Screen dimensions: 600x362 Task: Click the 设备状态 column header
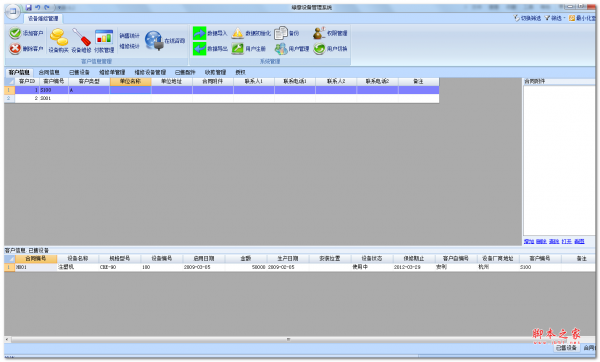[x=372, y=259]
